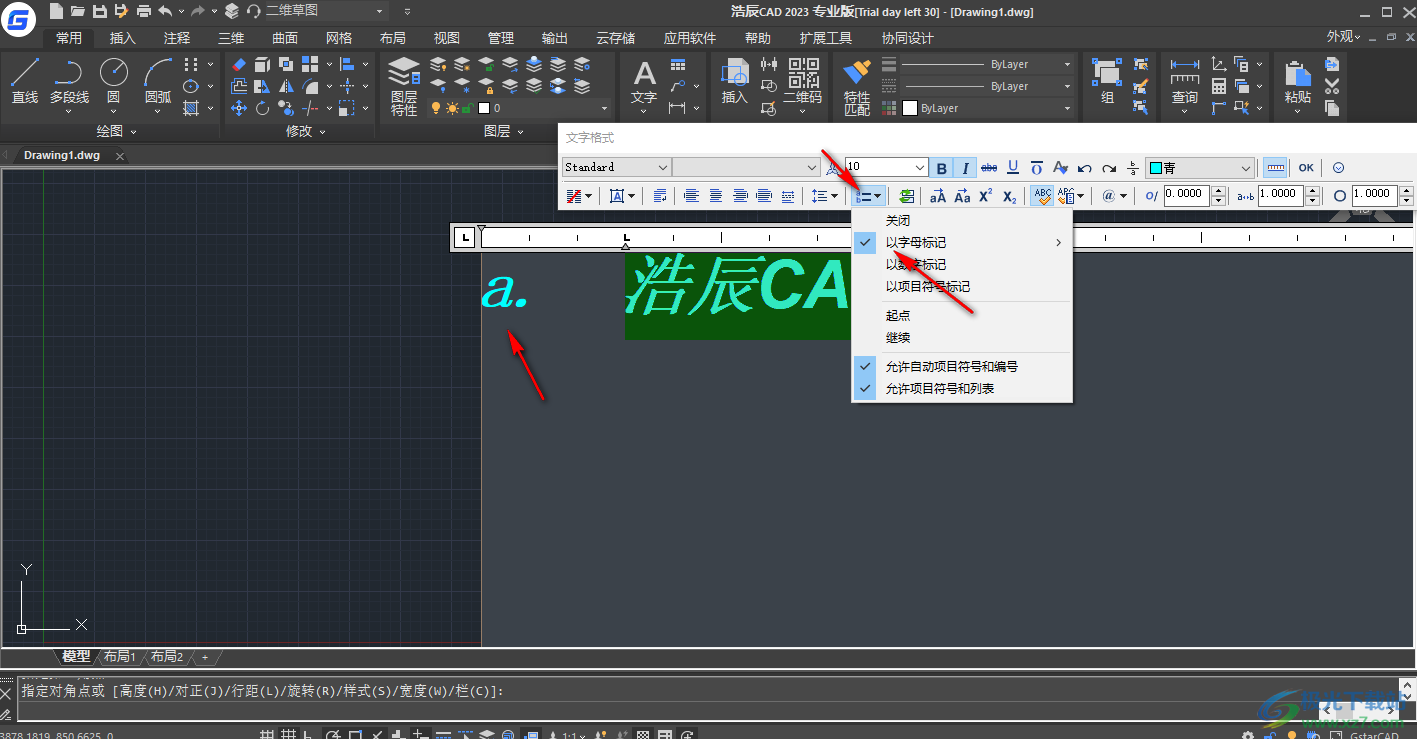Toggle the ABC spell check icon

[1042, 196]
